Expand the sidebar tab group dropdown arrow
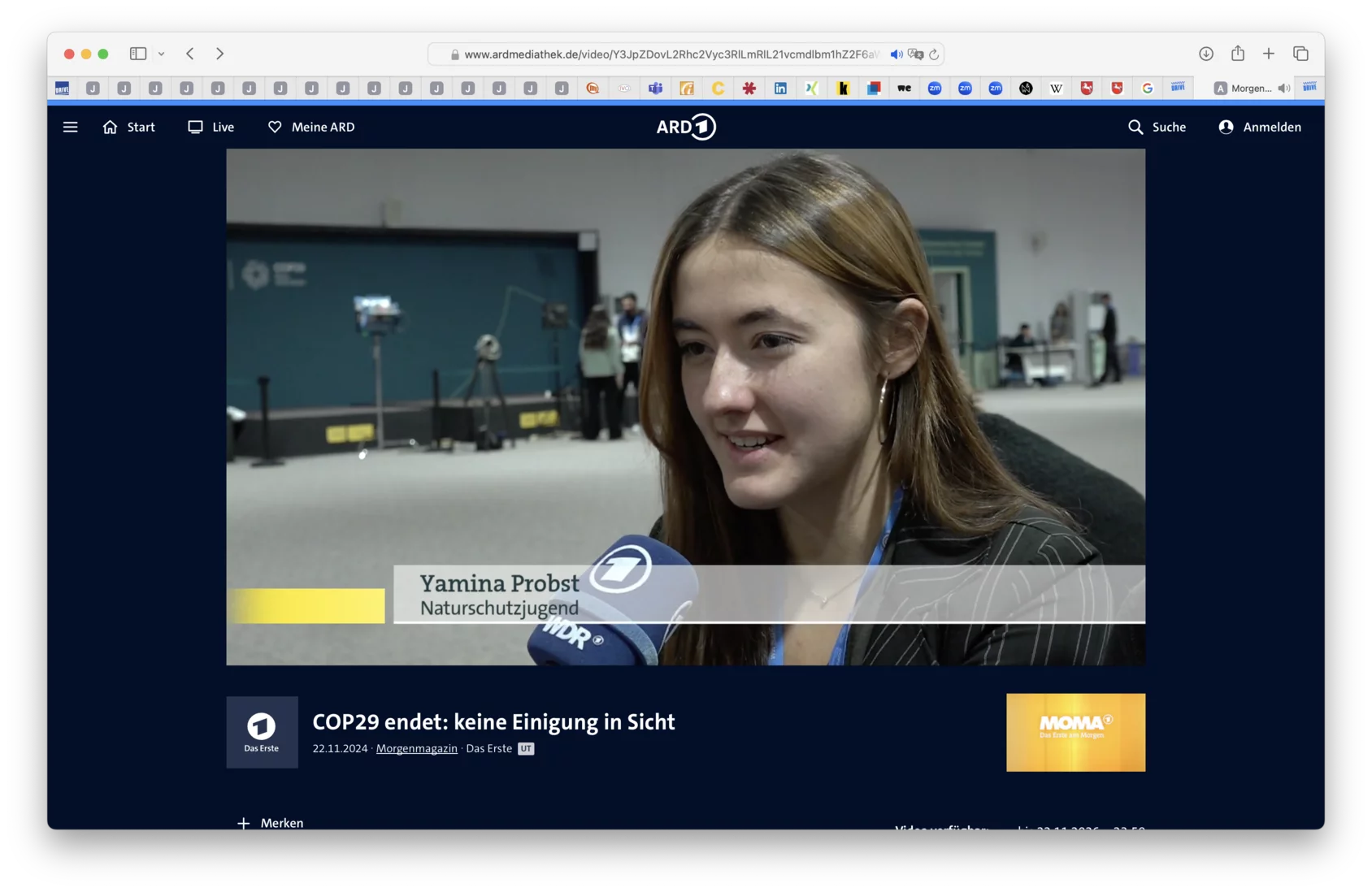Screen dimensions: 1372x892 pyautogui.click(x=162, y=54)
